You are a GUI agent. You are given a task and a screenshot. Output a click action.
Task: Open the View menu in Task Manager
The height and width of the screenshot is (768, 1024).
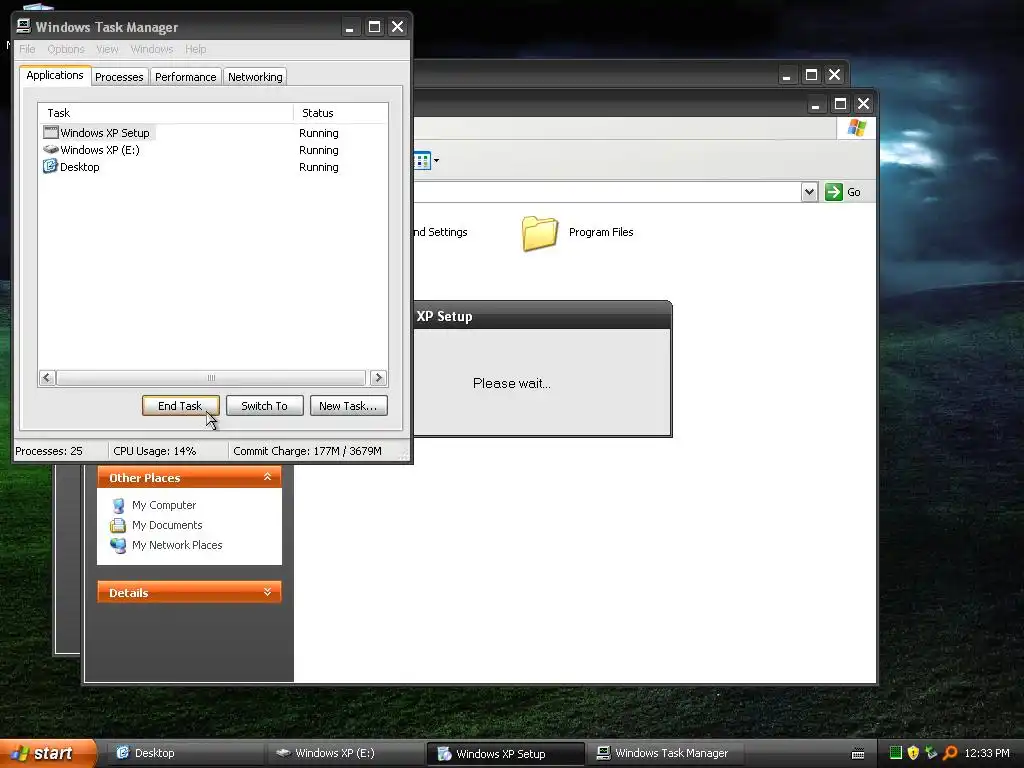coord(107,49)
